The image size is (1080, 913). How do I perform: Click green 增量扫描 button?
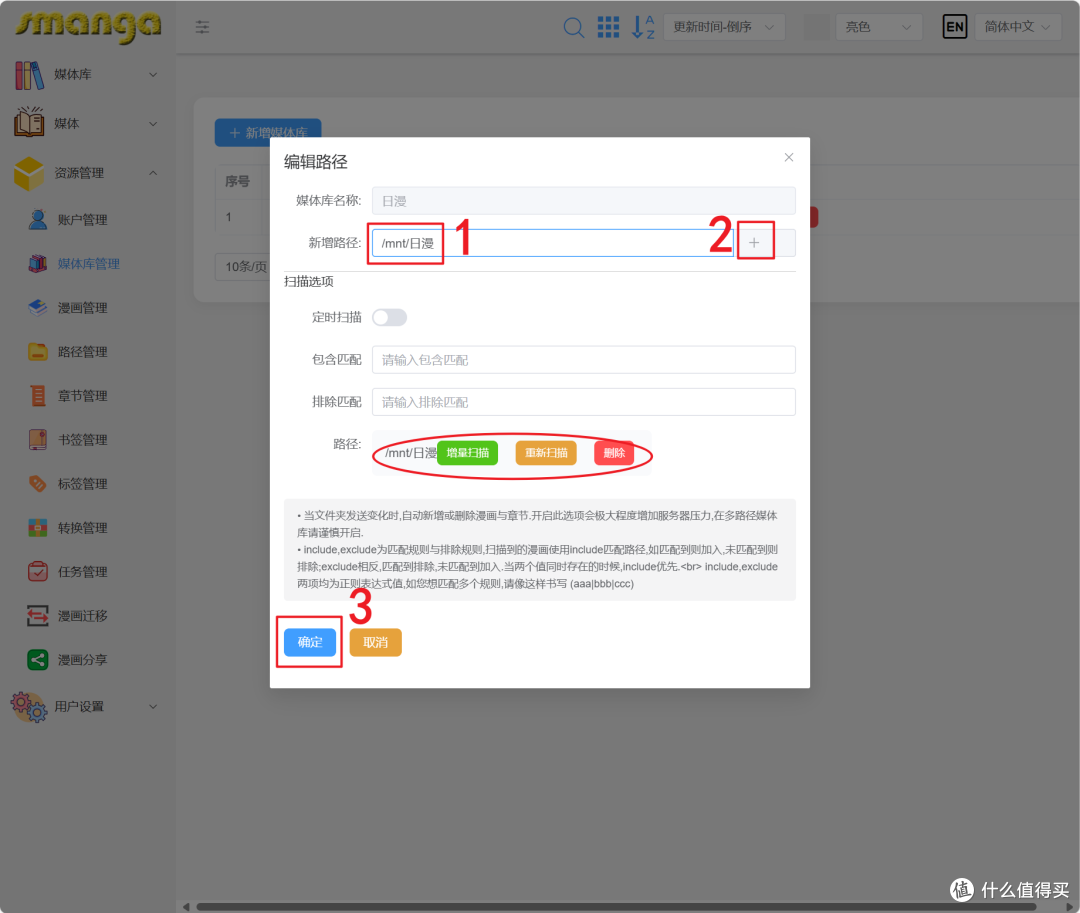click(x=468, y=452)
